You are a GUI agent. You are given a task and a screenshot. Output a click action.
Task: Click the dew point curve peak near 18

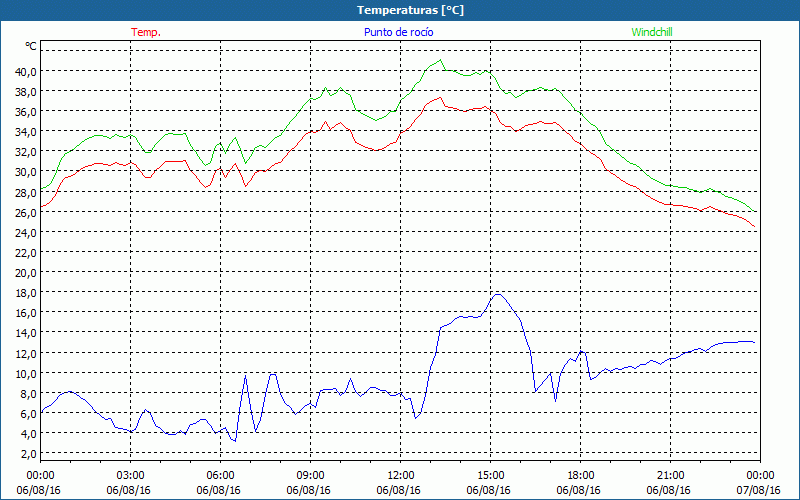coord(498,294)
